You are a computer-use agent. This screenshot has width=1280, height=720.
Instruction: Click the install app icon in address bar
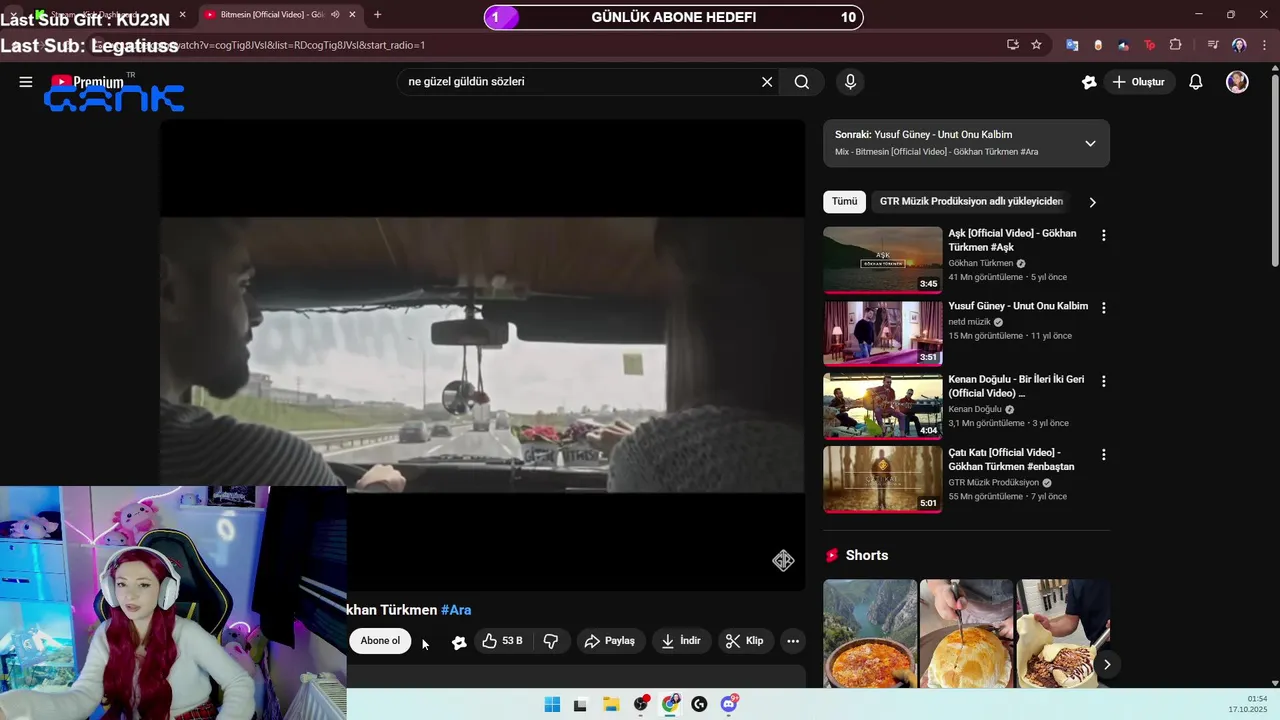(x=1013, y=45)
